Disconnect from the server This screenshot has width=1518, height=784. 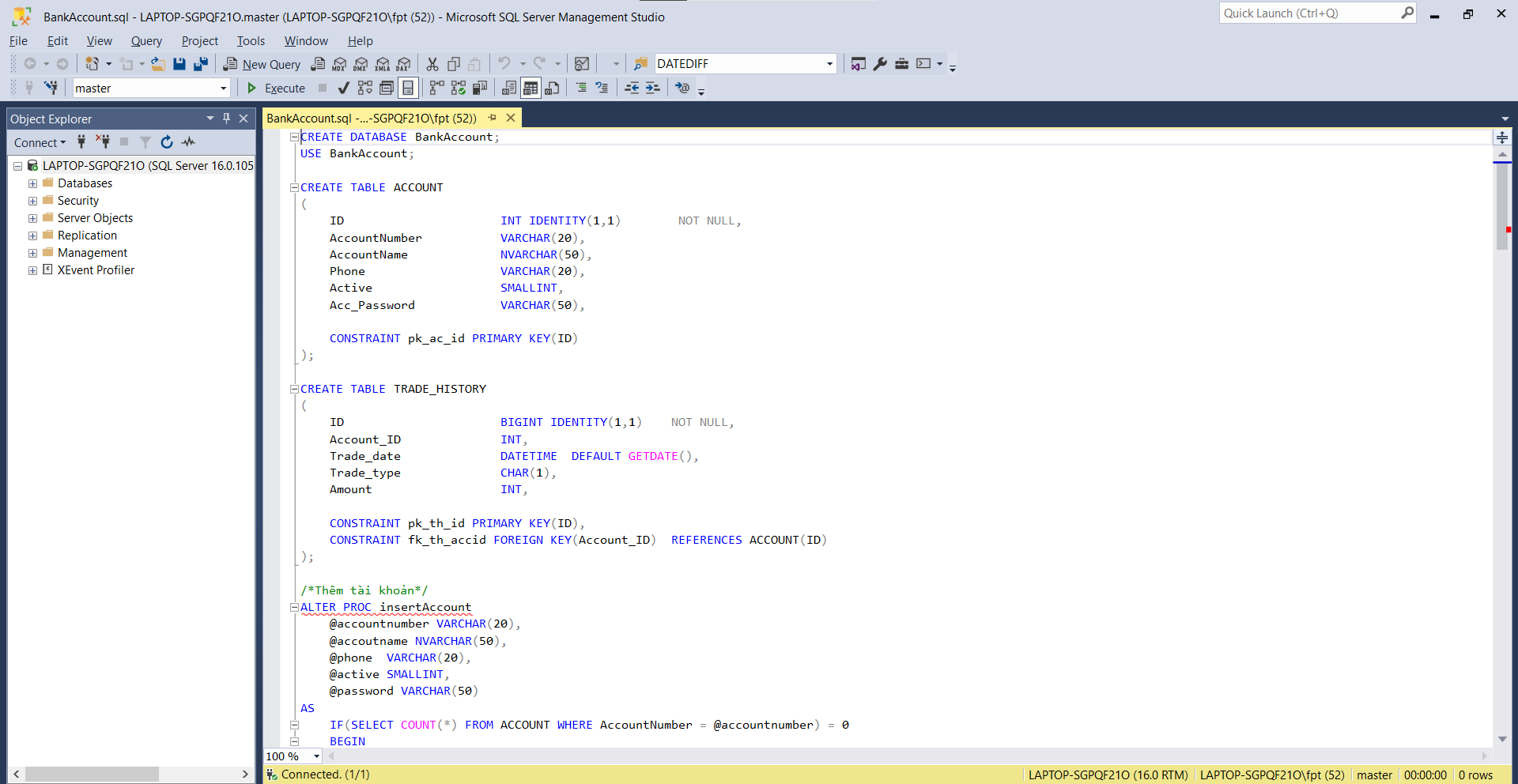tap(103, 142)
